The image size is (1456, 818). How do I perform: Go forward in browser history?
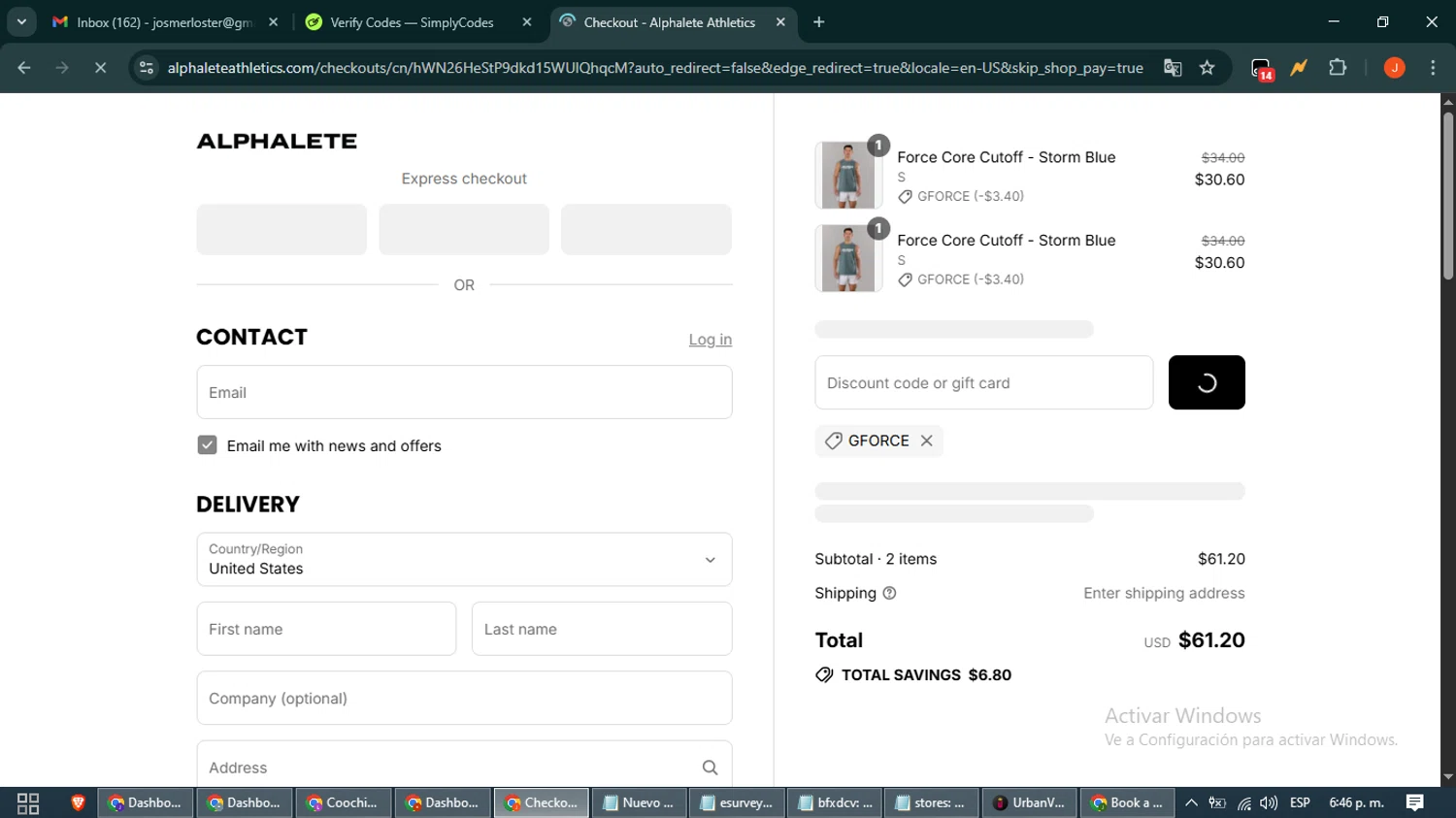[x=62, y=68]
